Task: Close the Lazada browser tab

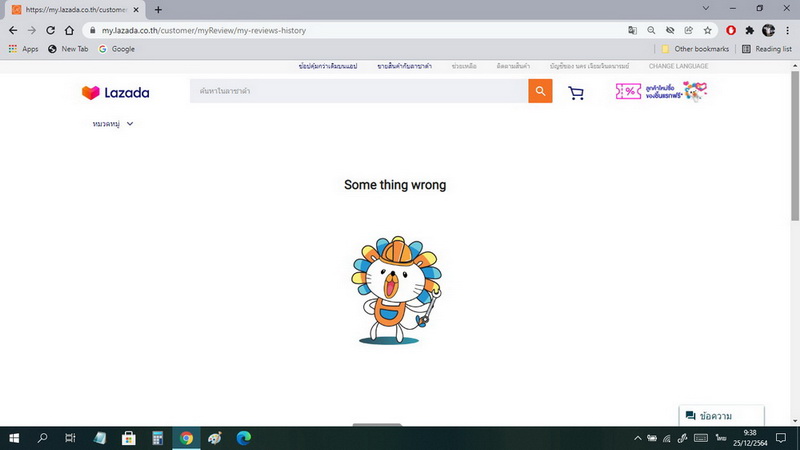Action: (x=136, y=10)
